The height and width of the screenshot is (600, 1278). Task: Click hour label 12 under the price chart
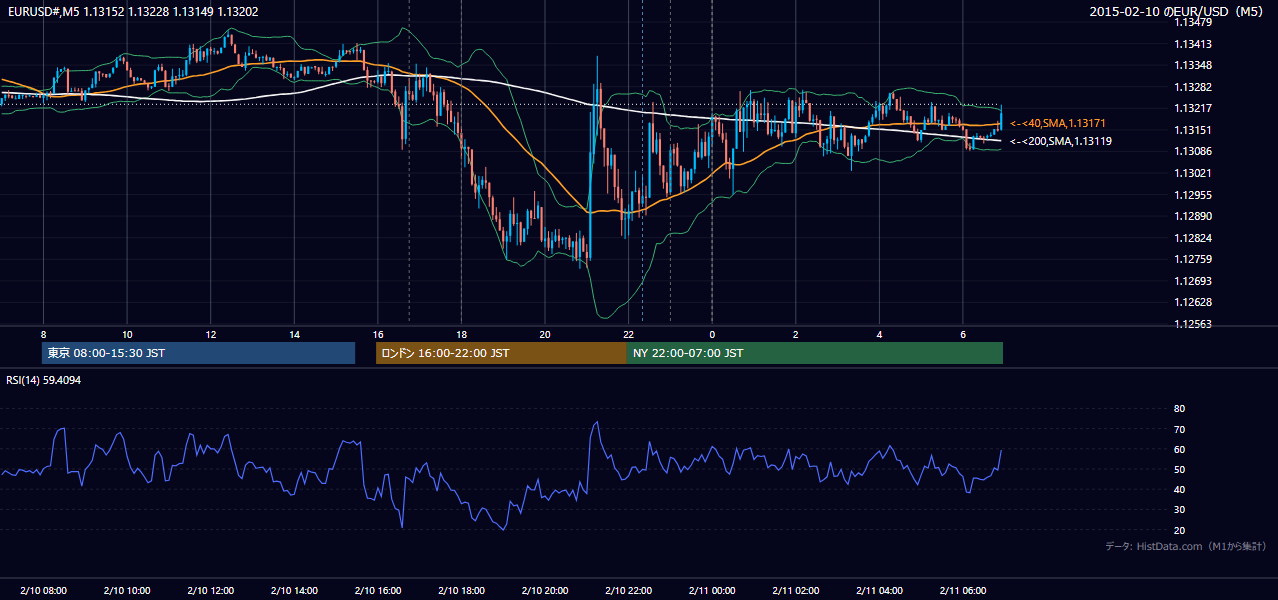[x=210, y=334]
